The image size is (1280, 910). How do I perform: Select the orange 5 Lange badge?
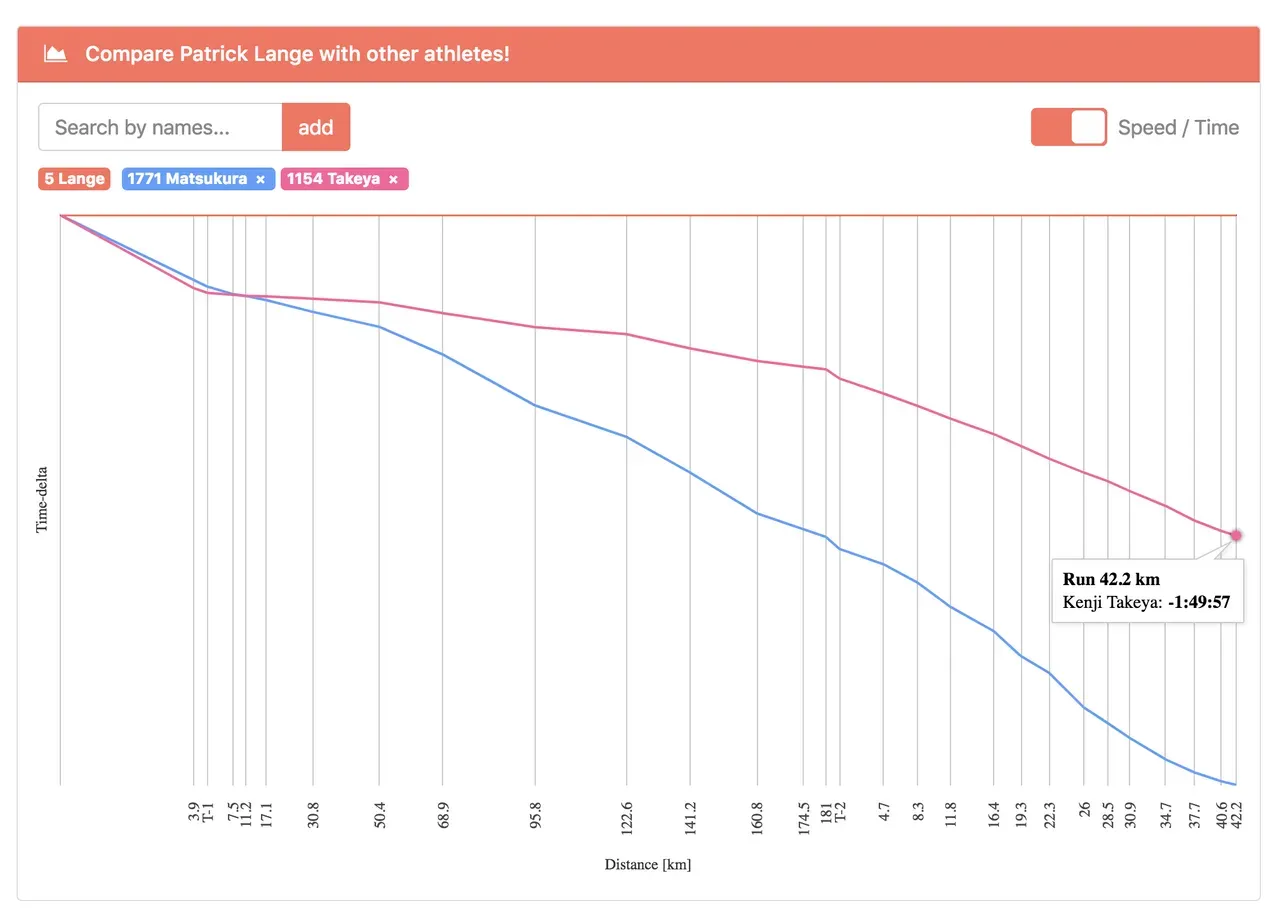click(73, 179)
